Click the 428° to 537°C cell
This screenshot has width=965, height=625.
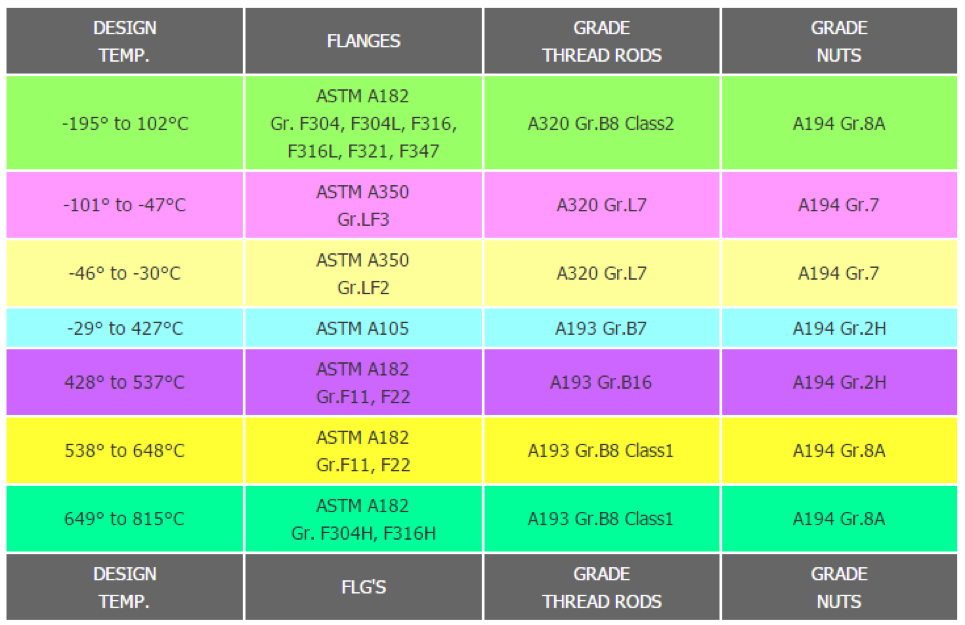pos(125,382)
